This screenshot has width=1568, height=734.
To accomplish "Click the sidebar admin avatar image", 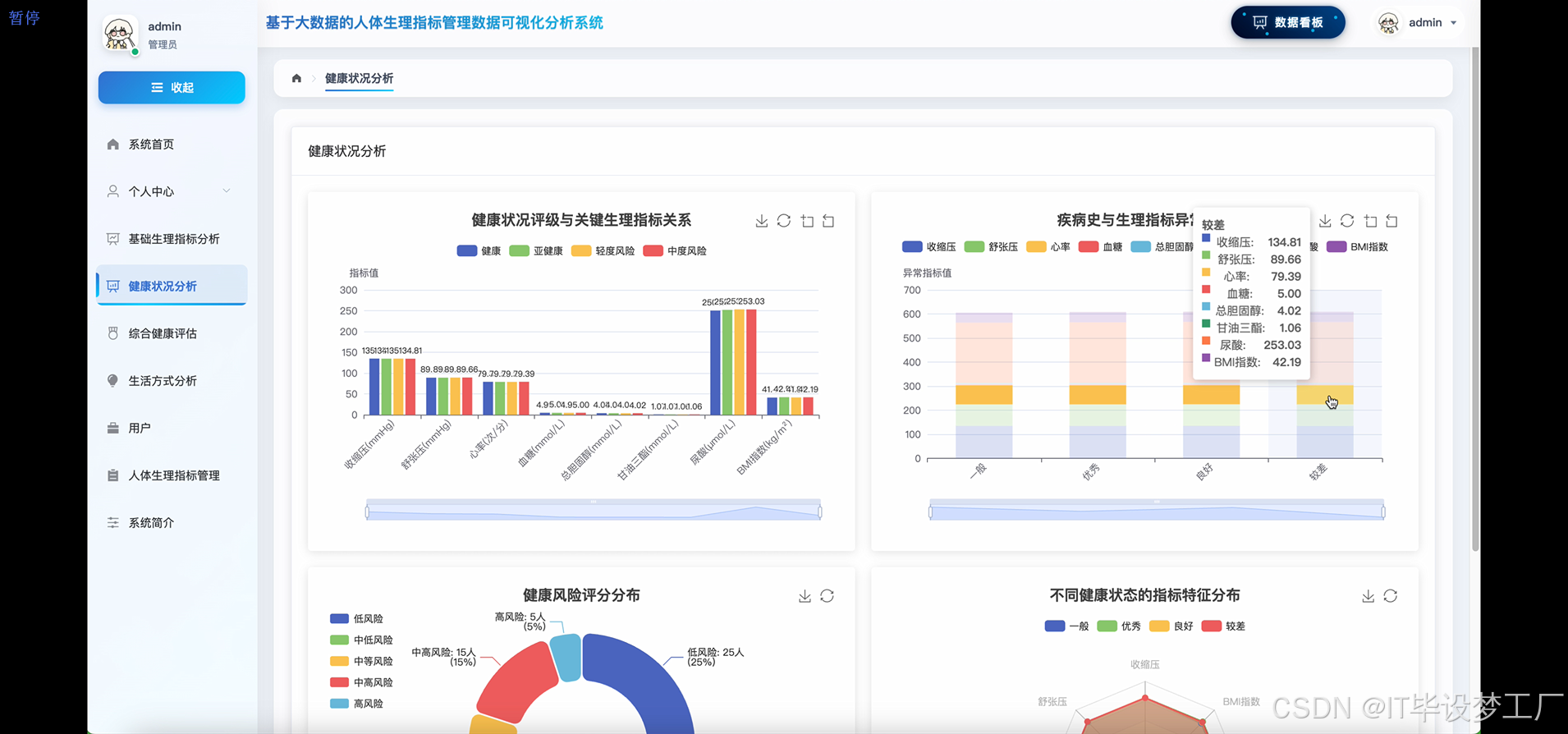I will click(x=120, y=34).
